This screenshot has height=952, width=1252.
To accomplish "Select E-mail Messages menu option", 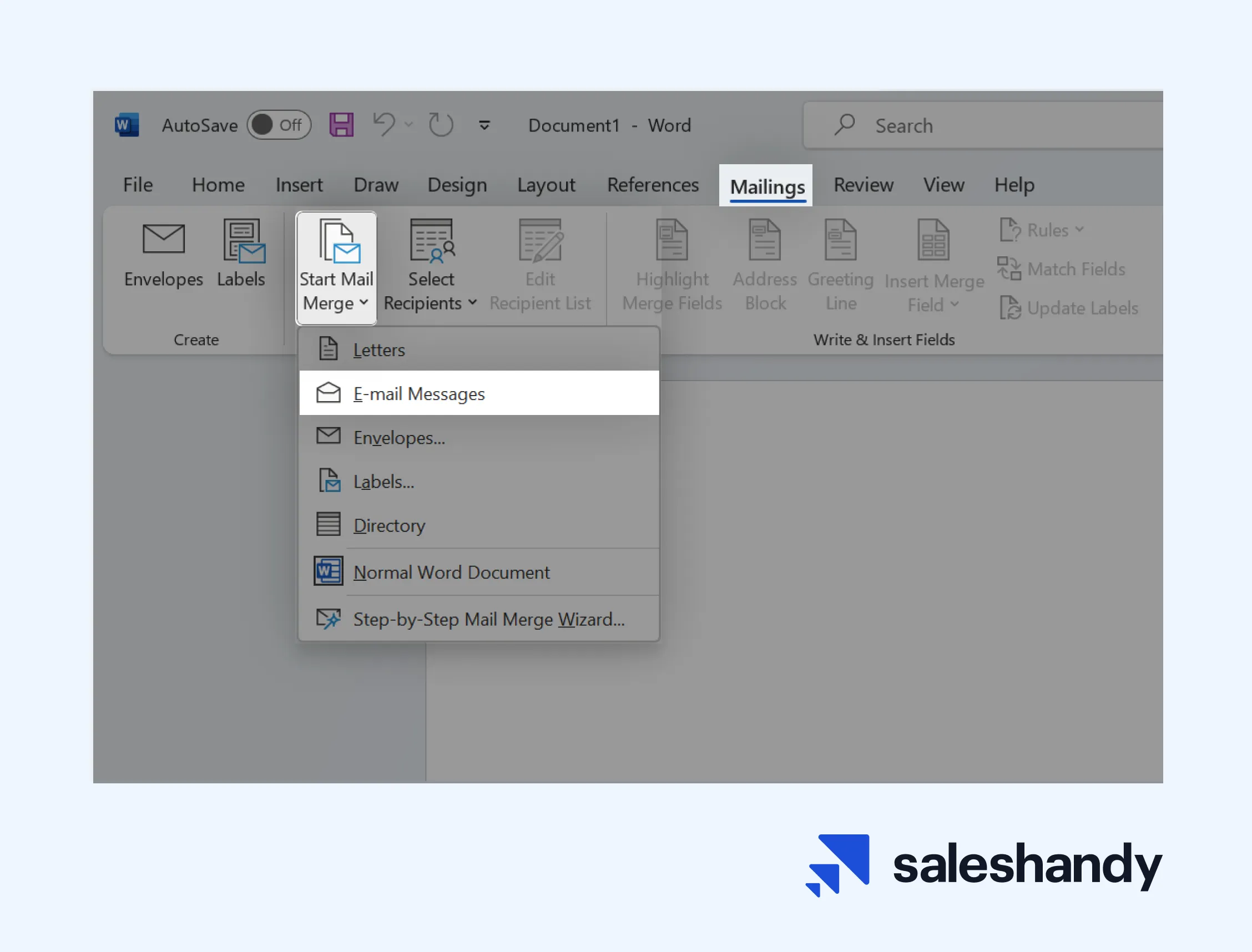I will tap(479, 393).
